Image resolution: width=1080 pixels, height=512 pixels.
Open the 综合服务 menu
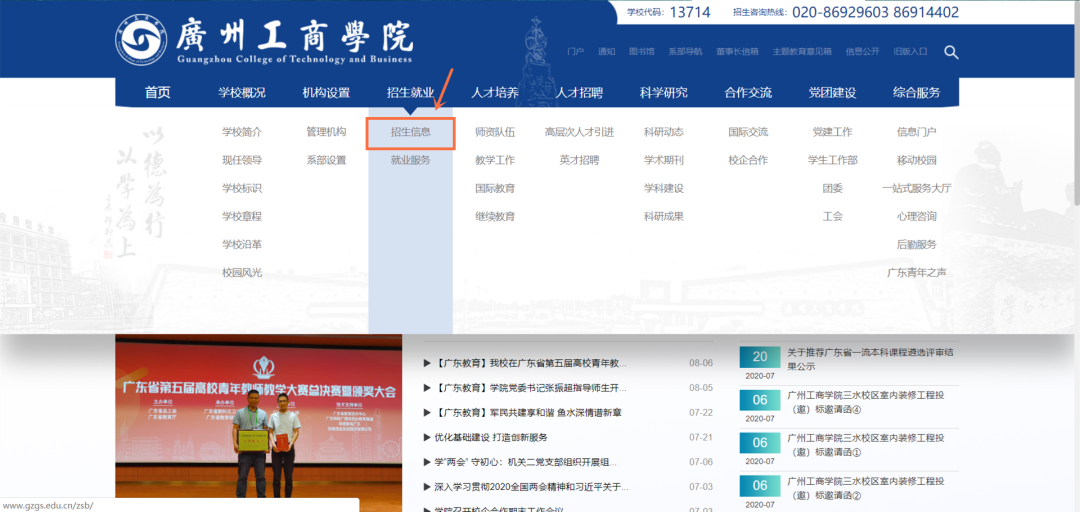916,93
